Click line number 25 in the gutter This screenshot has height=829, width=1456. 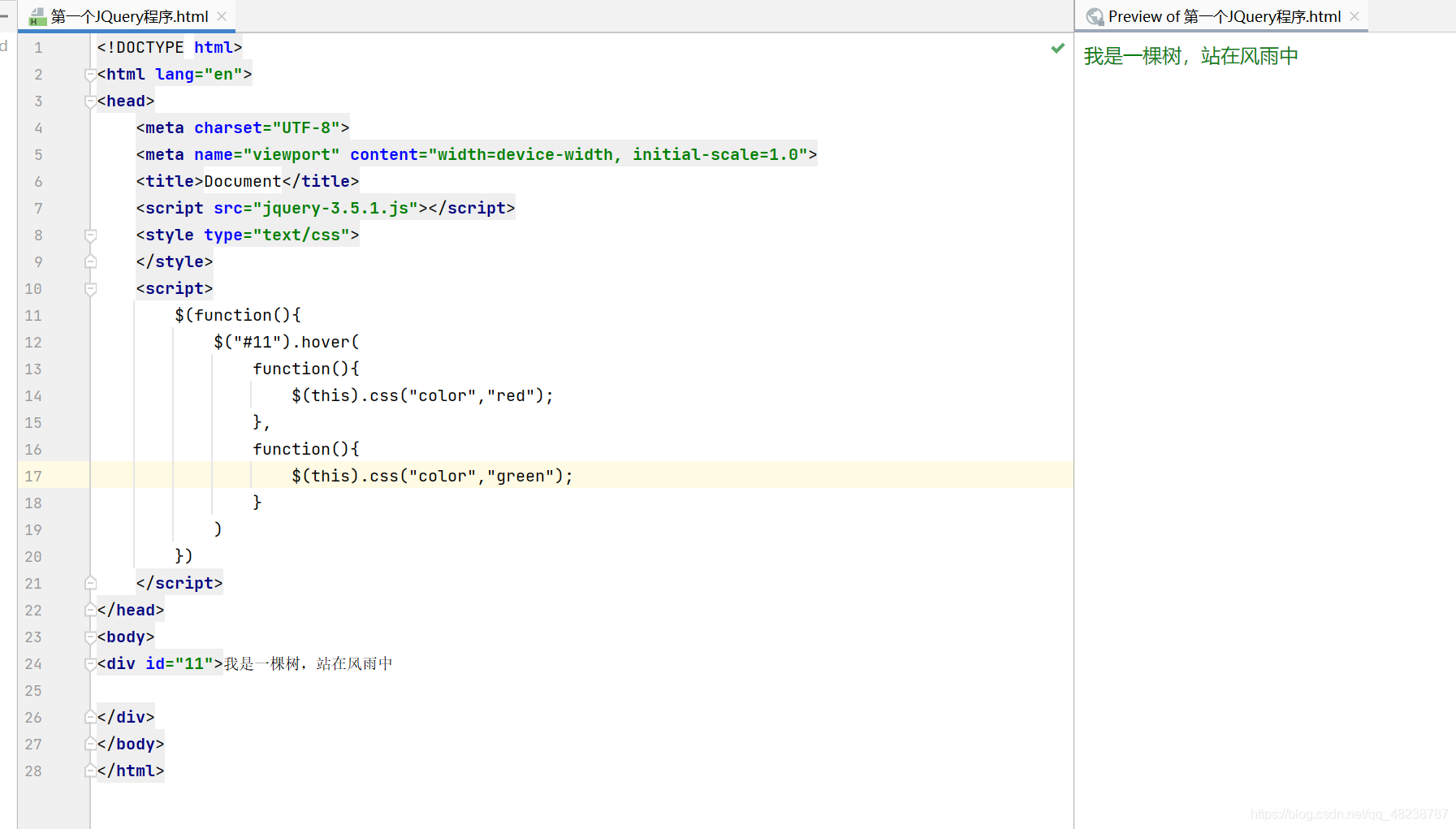click(x=33, y=691)
